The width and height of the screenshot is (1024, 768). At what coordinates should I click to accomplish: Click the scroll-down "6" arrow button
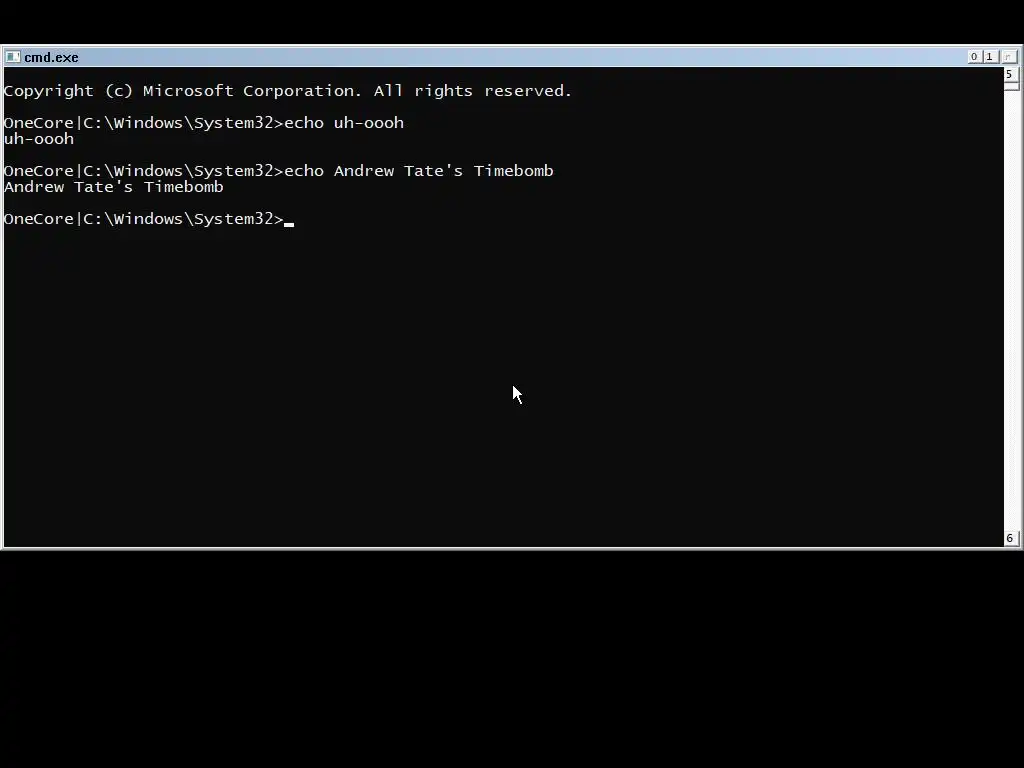(1010, 538)
